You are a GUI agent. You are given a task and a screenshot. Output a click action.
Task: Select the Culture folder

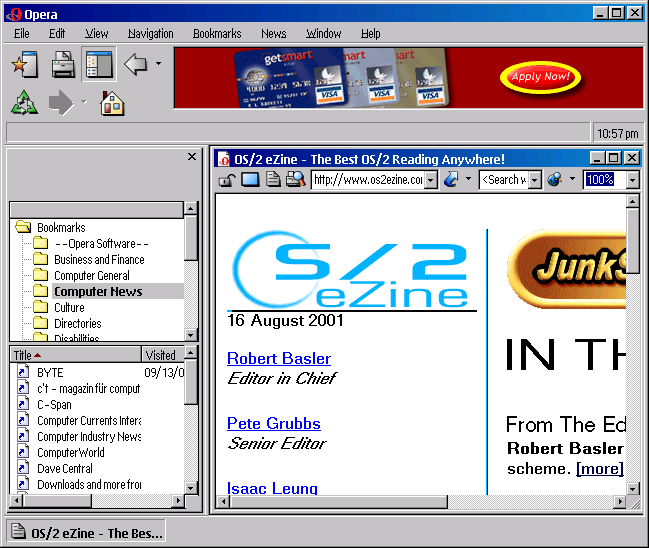click(x=69, y=308)
